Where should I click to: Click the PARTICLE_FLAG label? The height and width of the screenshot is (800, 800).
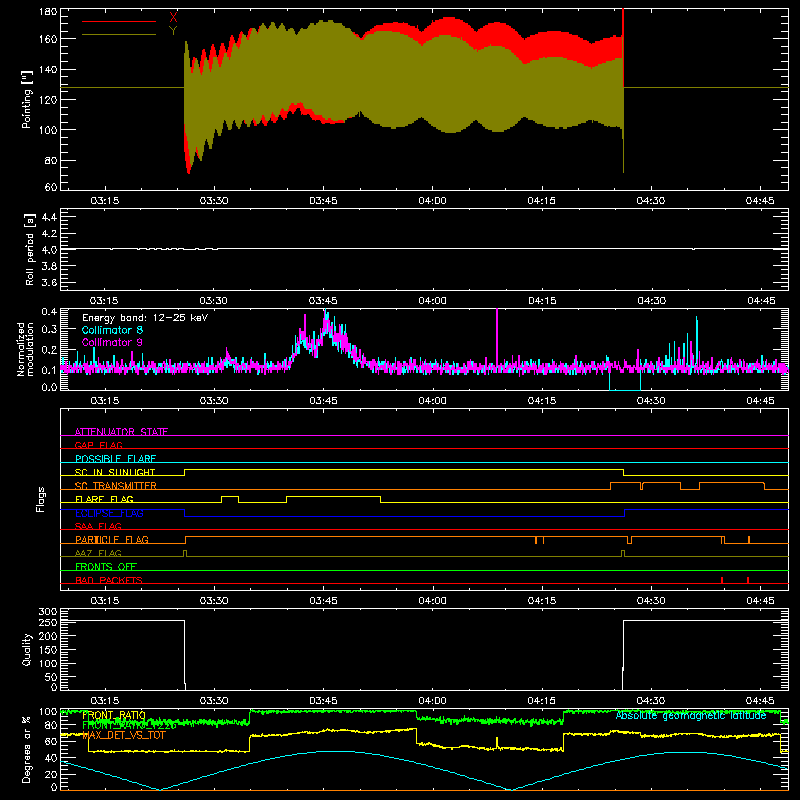(x=112, y=539)
